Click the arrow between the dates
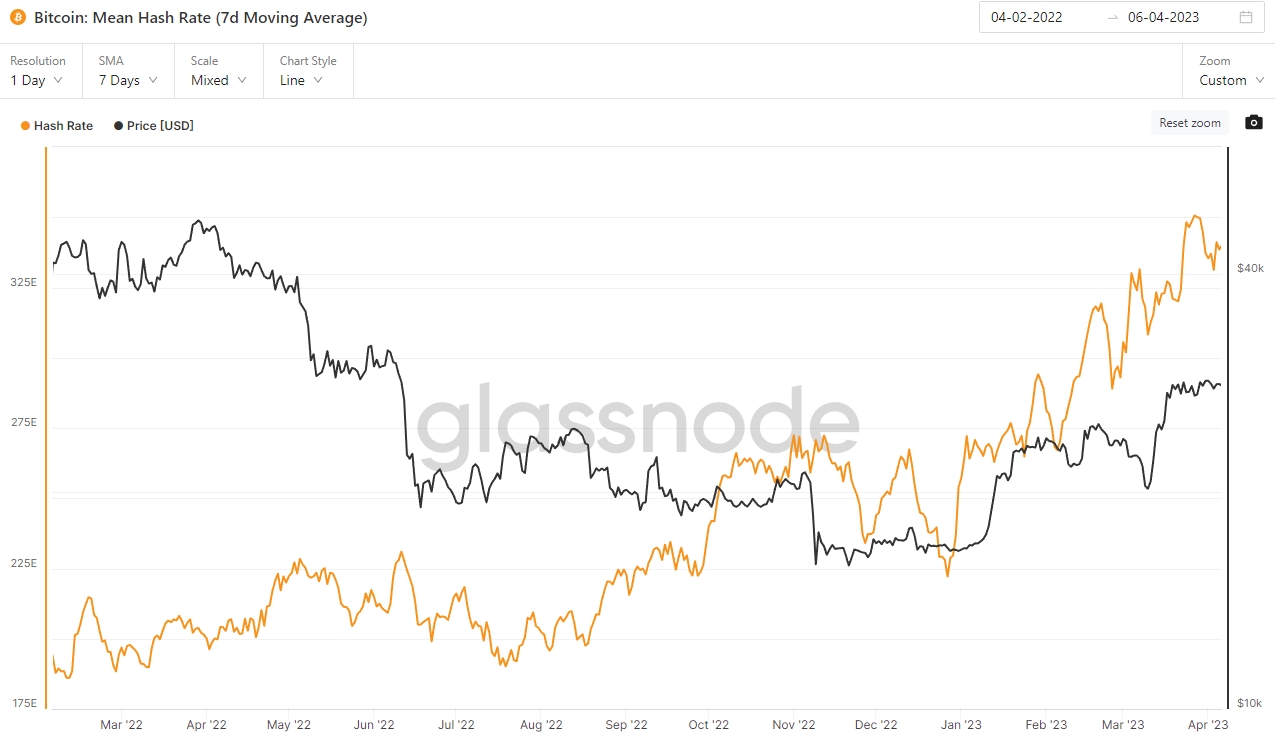Viewport: 1275px width, 743px height. click(1113, 17)
